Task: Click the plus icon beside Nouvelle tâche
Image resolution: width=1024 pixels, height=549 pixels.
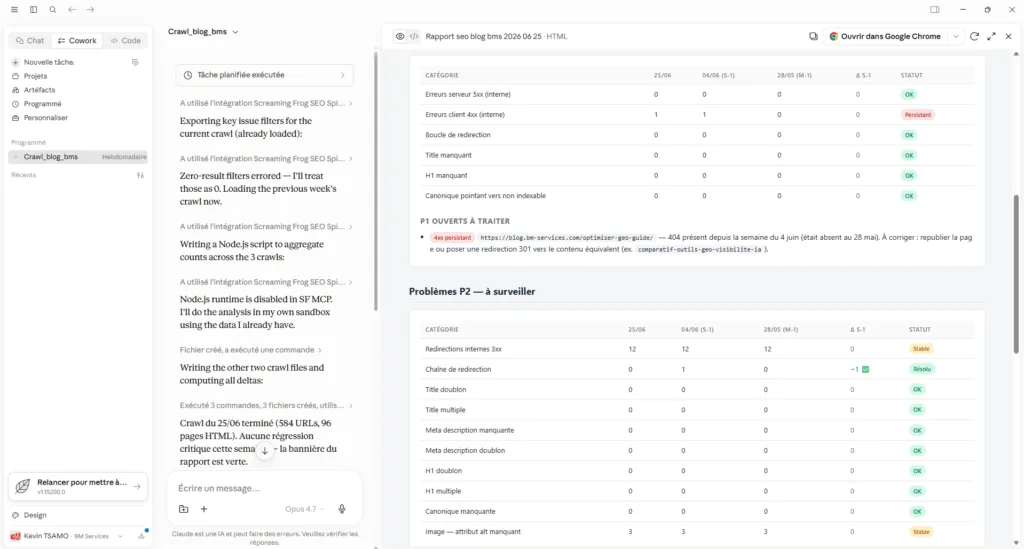Action: [16, 62]
